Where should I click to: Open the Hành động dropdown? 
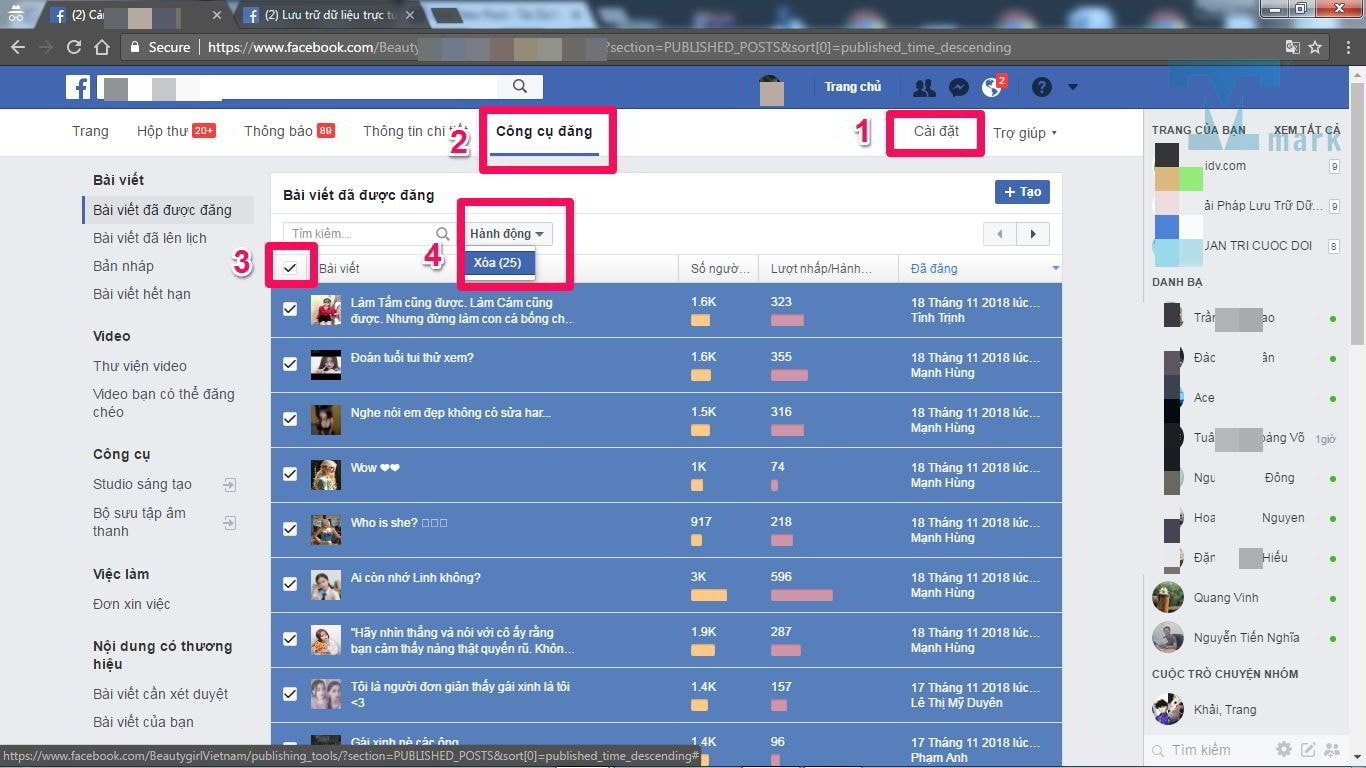pos(507,234)
